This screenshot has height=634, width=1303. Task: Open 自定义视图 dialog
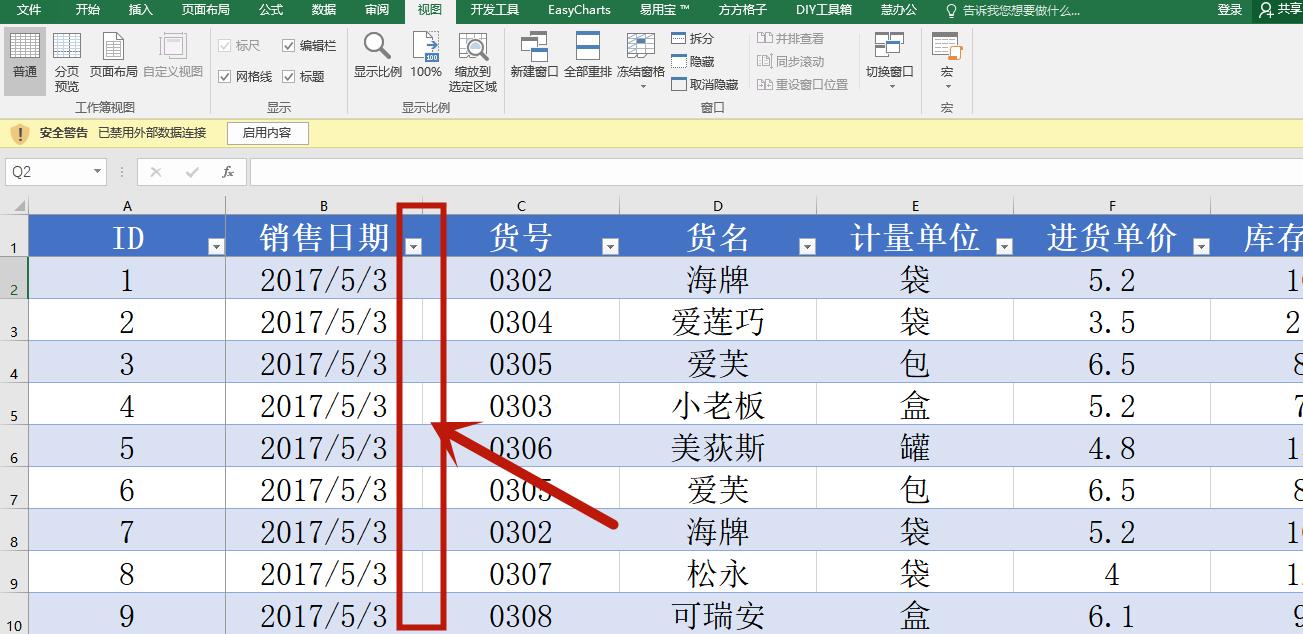[x=172, y=55]
